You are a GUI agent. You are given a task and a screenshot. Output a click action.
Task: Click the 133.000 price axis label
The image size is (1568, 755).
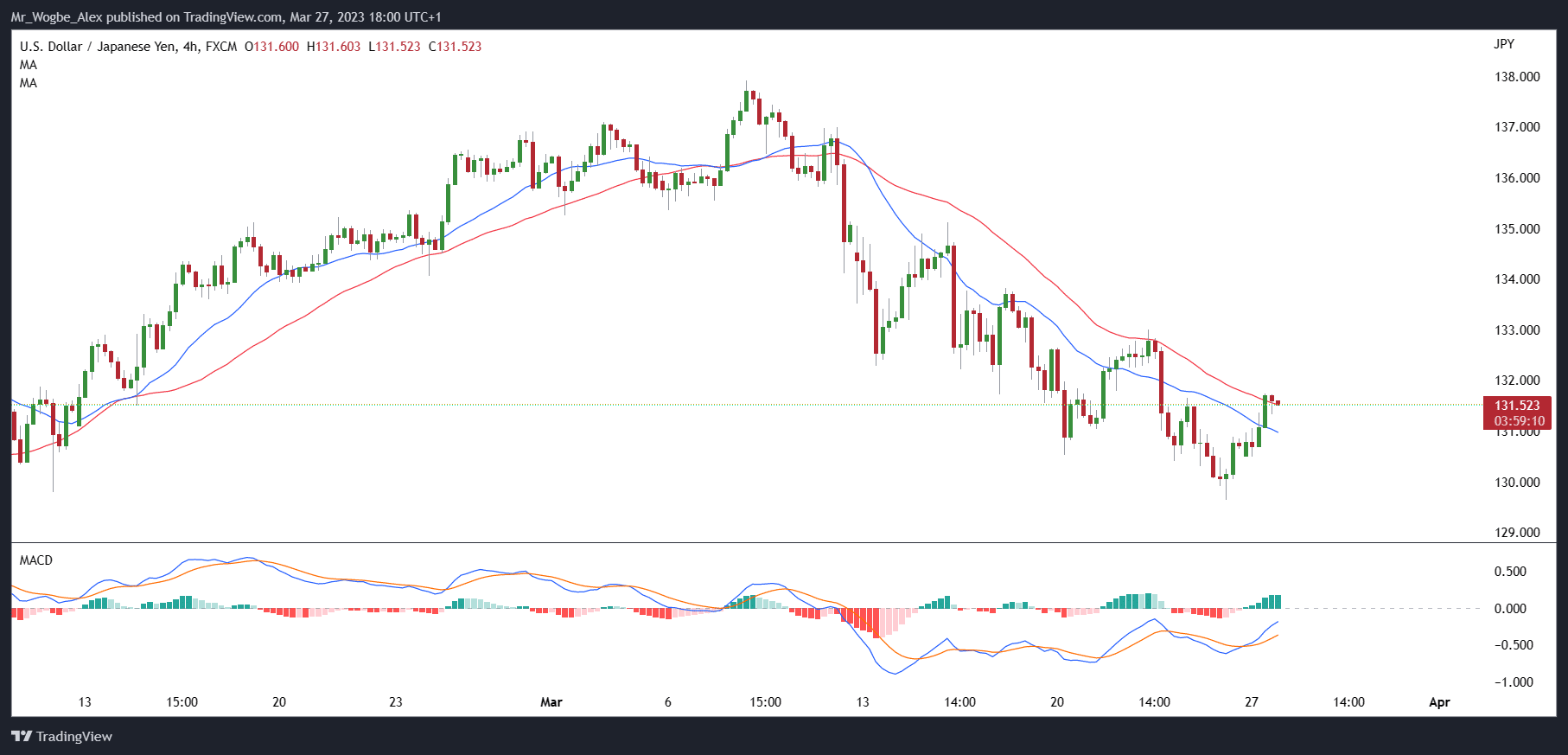click(1517, 330)
